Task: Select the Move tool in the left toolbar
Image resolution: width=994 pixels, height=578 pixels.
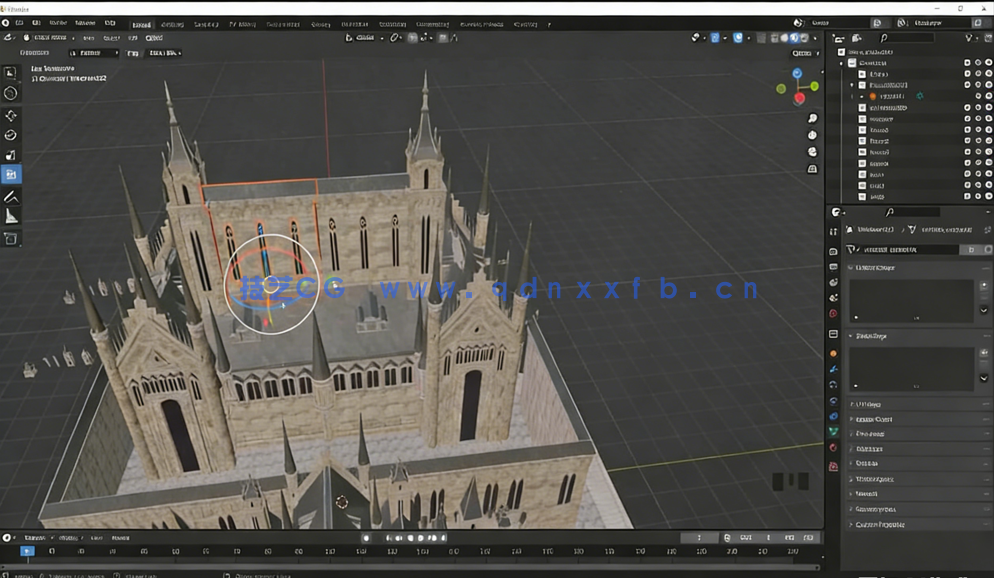Action: 10,114
